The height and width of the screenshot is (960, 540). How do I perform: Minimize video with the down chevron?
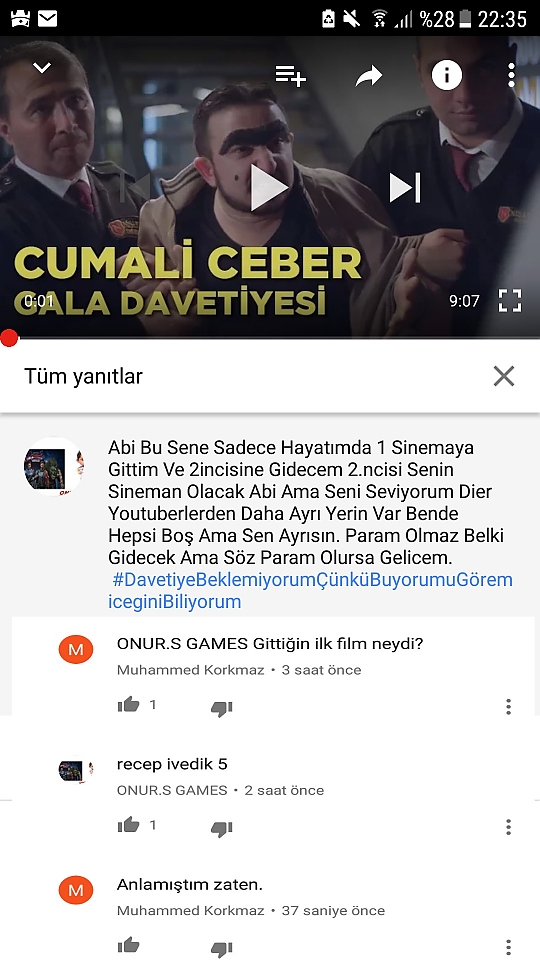pos(42,67)
